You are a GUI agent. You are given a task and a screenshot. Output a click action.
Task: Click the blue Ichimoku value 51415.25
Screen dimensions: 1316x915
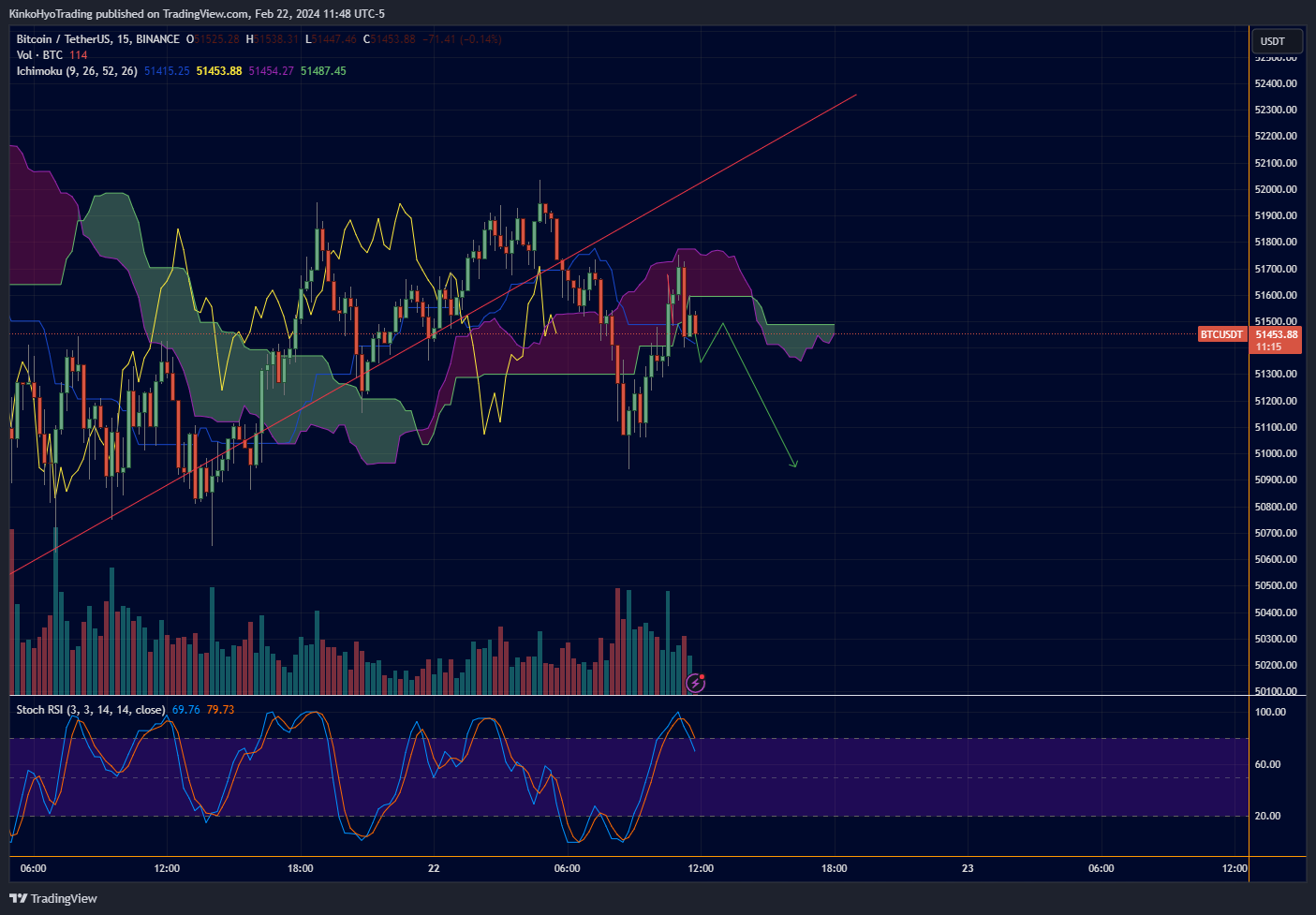167,71
